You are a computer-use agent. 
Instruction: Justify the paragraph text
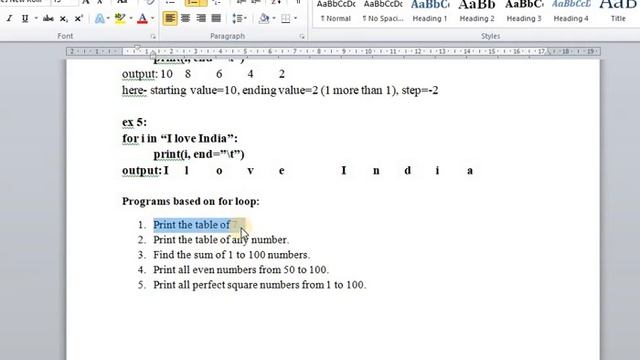(x=216, y=18)
